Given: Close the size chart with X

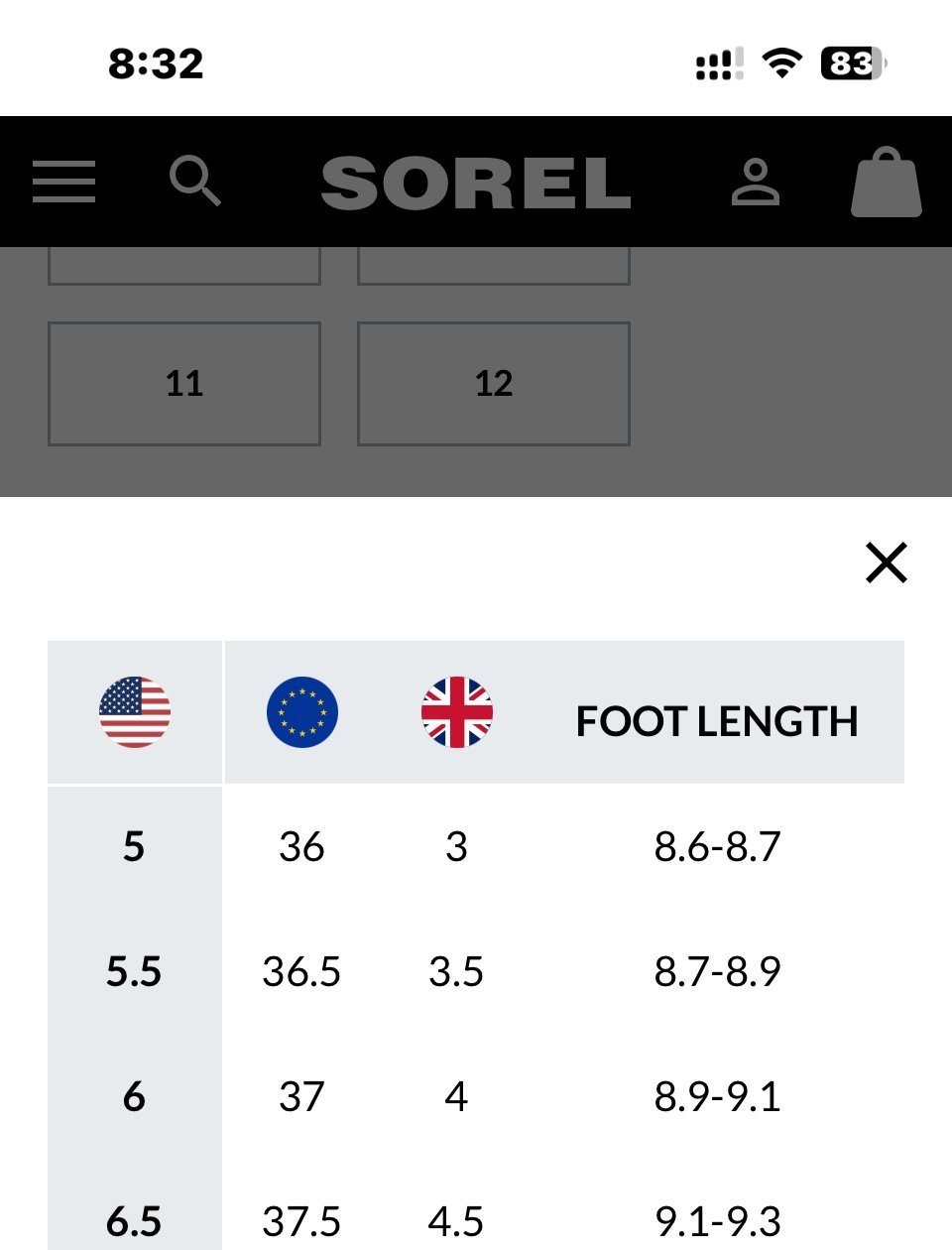Looking at the screenshot, I should click(x=887, y=562).
